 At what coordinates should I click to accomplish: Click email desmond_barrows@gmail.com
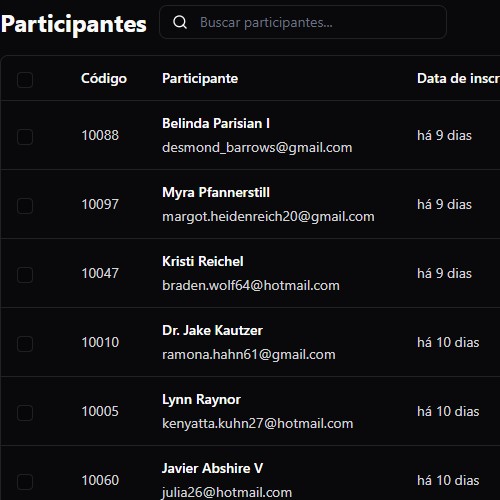pos(257,148)
